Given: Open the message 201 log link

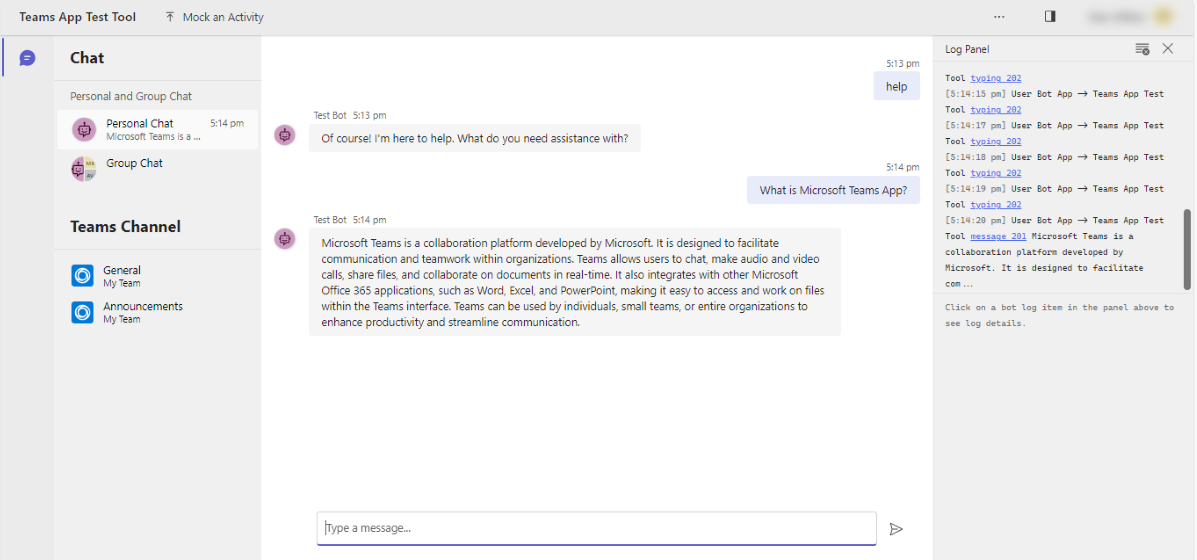Looking at the screenshot, I should (x=998, y=236).
